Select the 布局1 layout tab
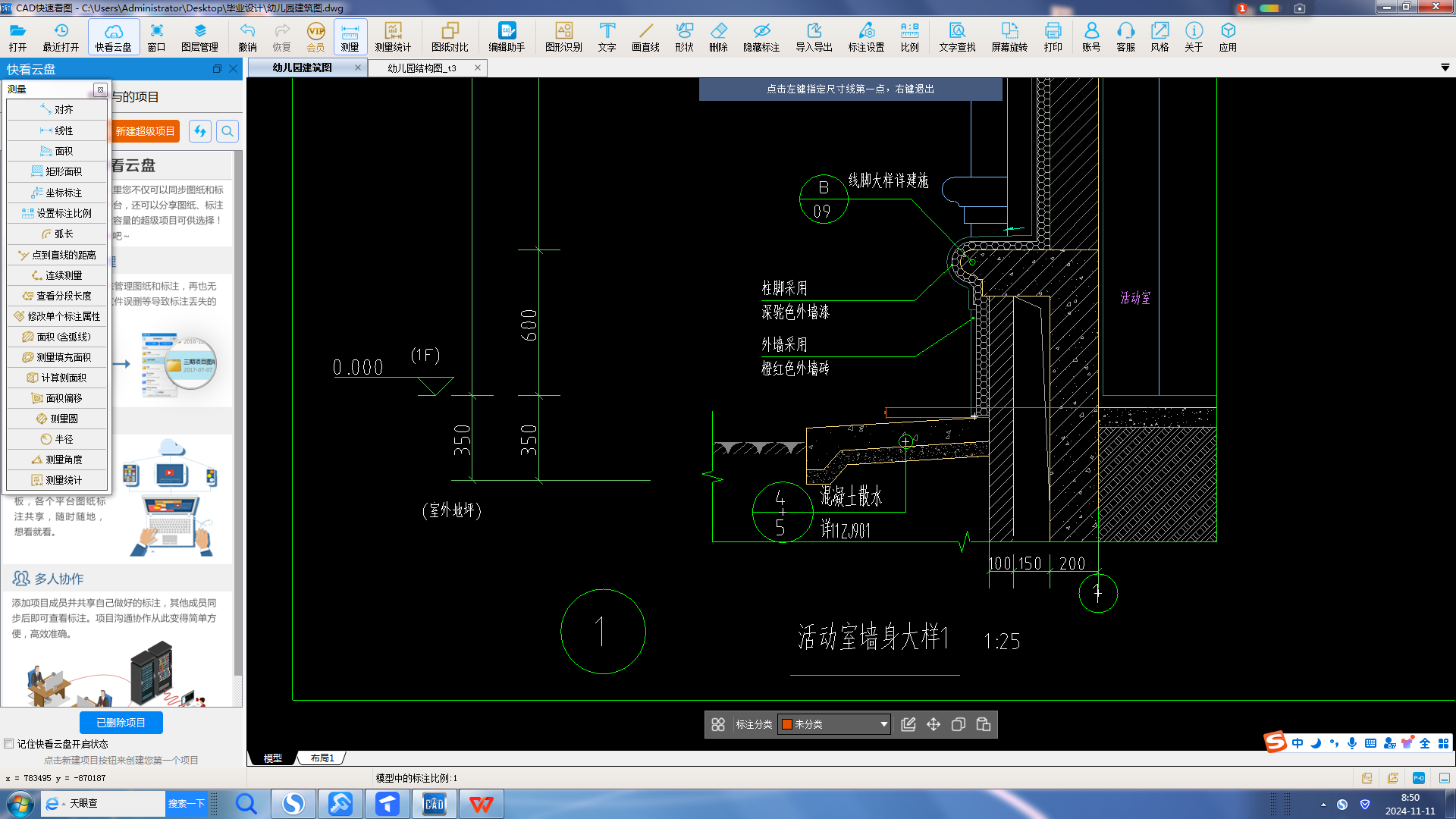Viewport: 1456px width, 819px height. (x=322, y=758)
